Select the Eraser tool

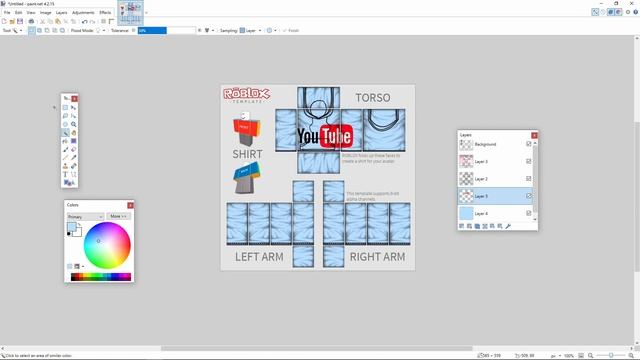[x=73, y=149]
